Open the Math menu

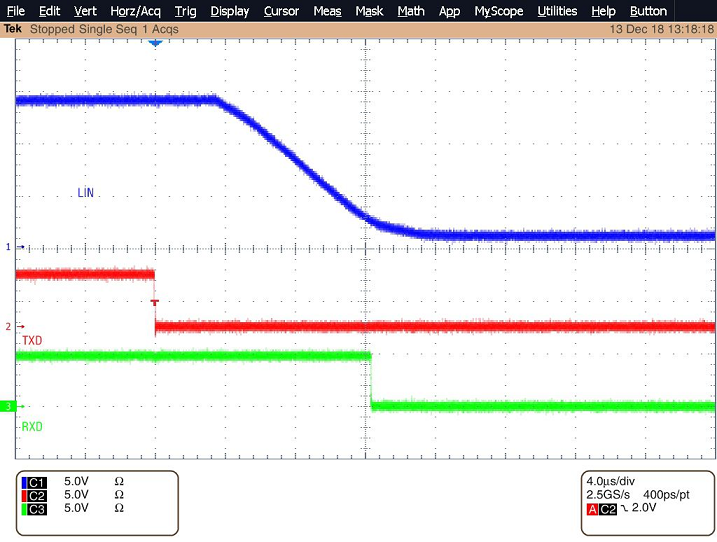[411, 11]
